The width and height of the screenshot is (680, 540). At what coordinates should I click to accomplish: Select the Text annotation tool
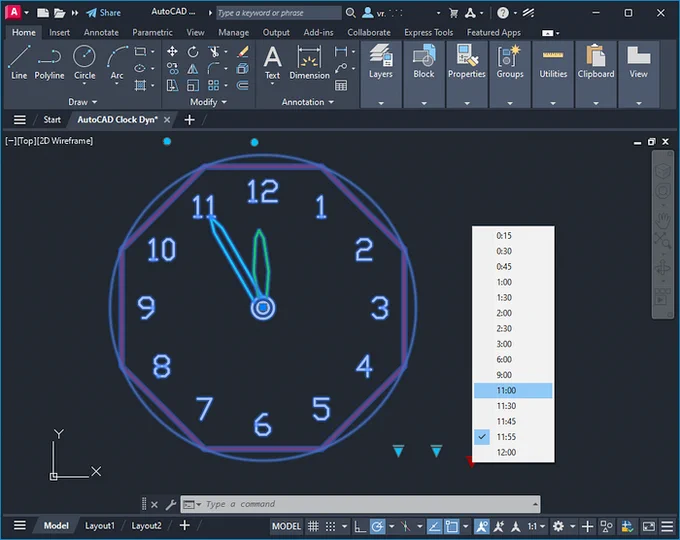(272, 62)
